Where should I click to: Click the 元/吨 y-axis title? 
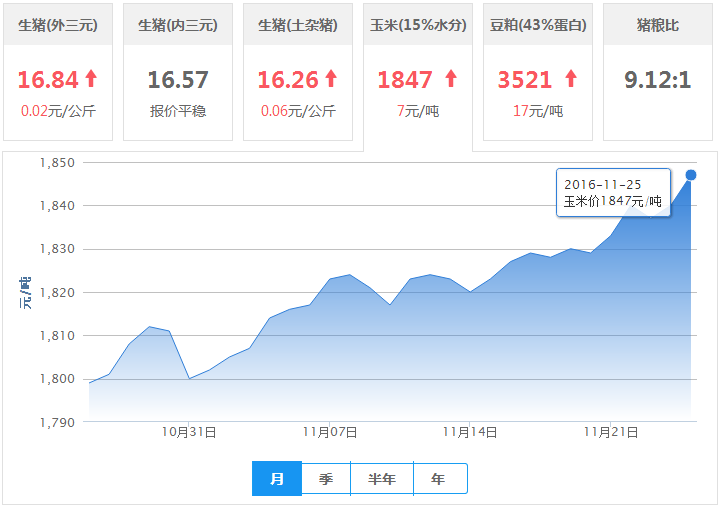pos(25,293)
